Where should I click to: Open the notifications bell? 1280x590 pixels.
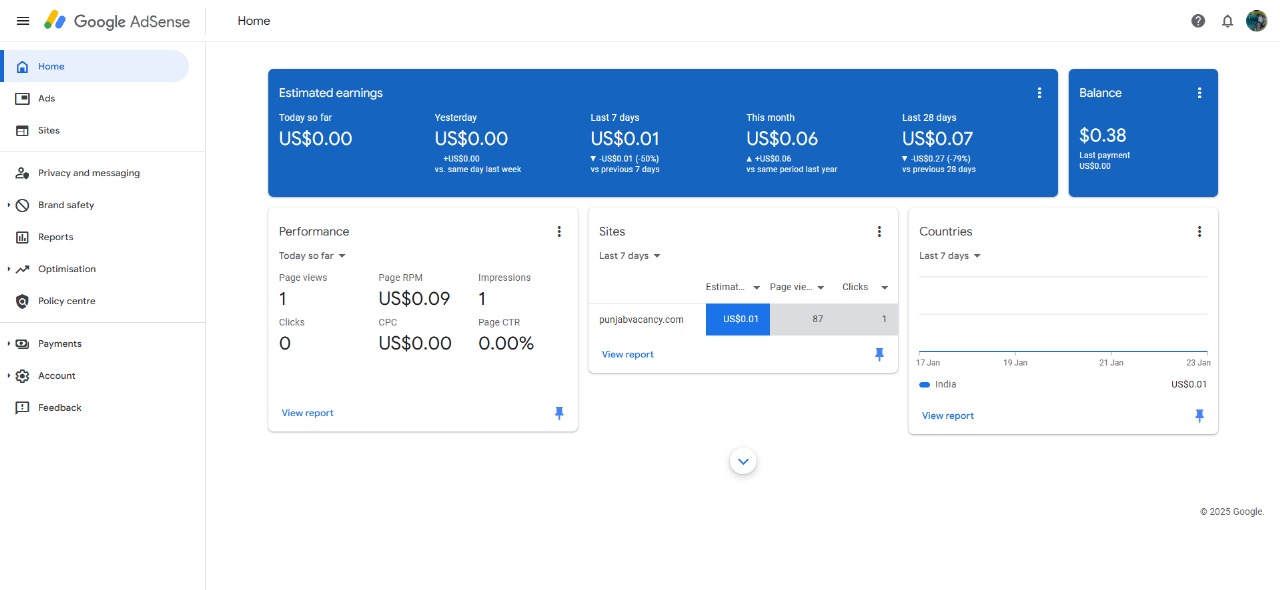pyautogui.click(x=1227, y=21)
